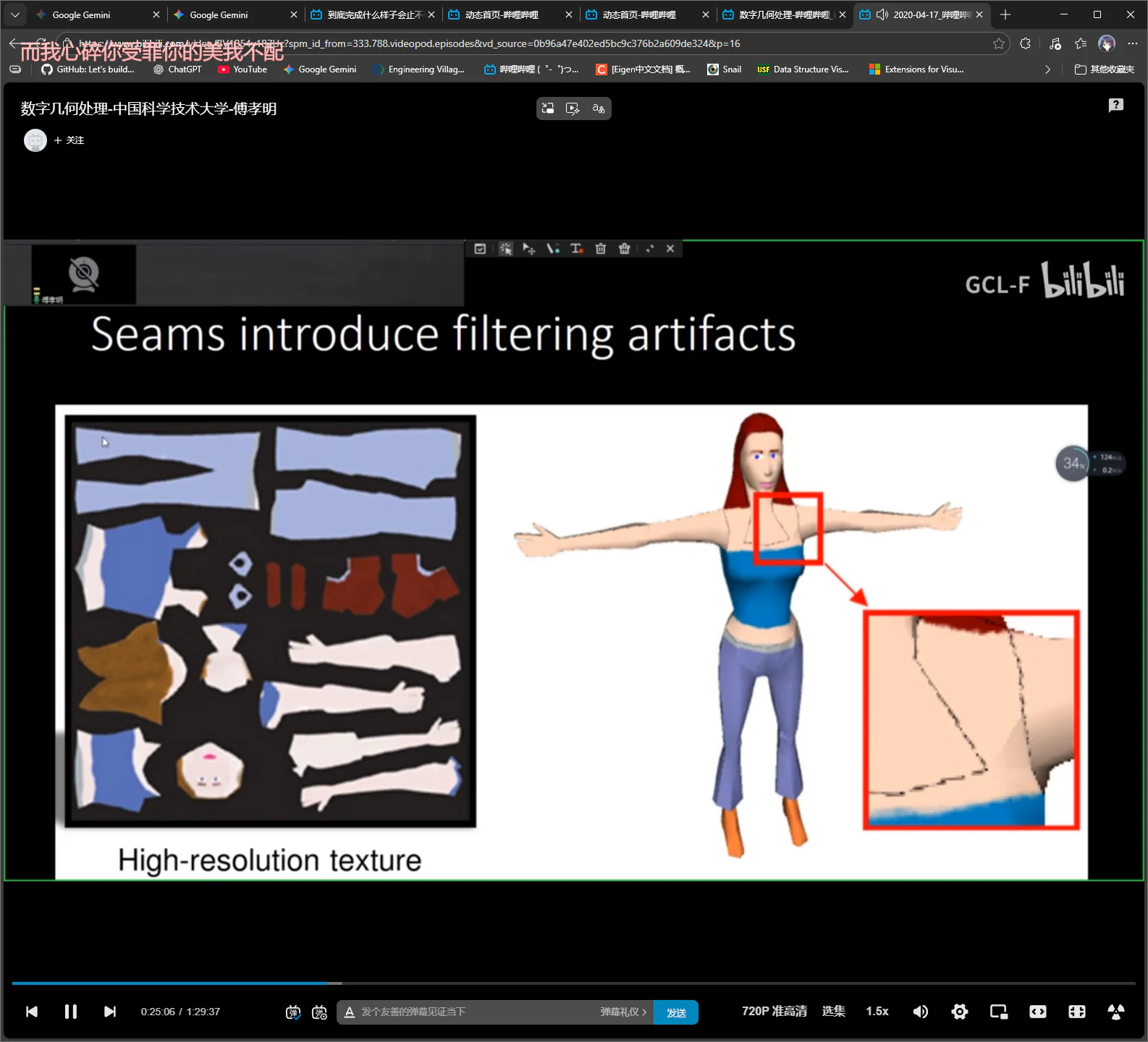Select the pen drawing tool

(553, 249)
